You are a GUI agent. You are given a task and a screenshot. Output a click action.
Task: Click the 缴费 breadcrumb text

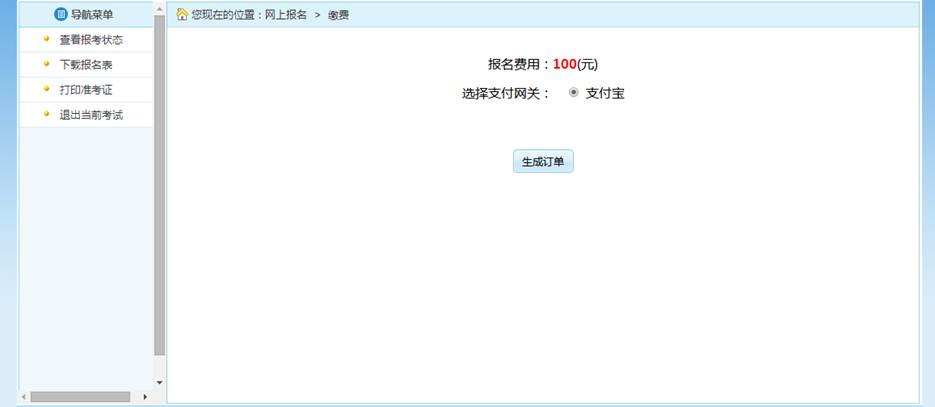click(x=338, y=15)
